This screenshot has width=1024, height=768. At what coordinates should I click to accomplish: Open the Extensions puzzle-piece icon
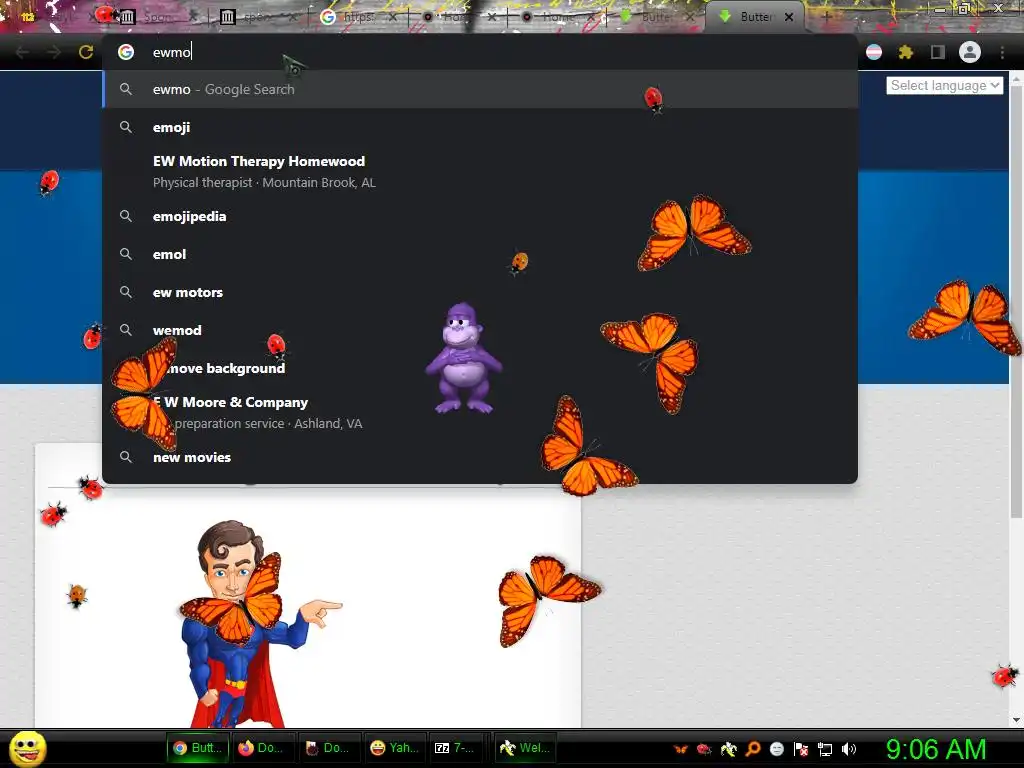(x=905, y=52)
